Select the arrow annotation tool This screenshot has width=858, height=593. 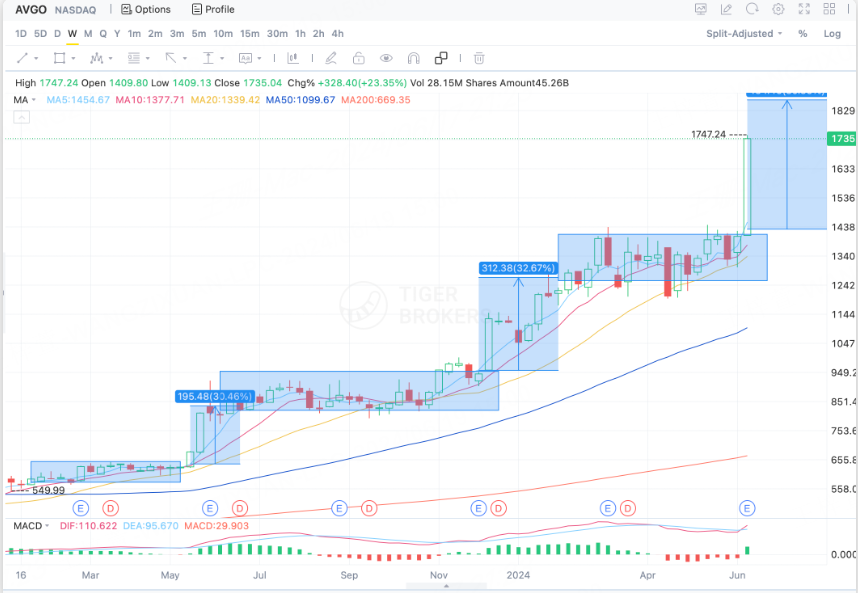coord(171,58)
